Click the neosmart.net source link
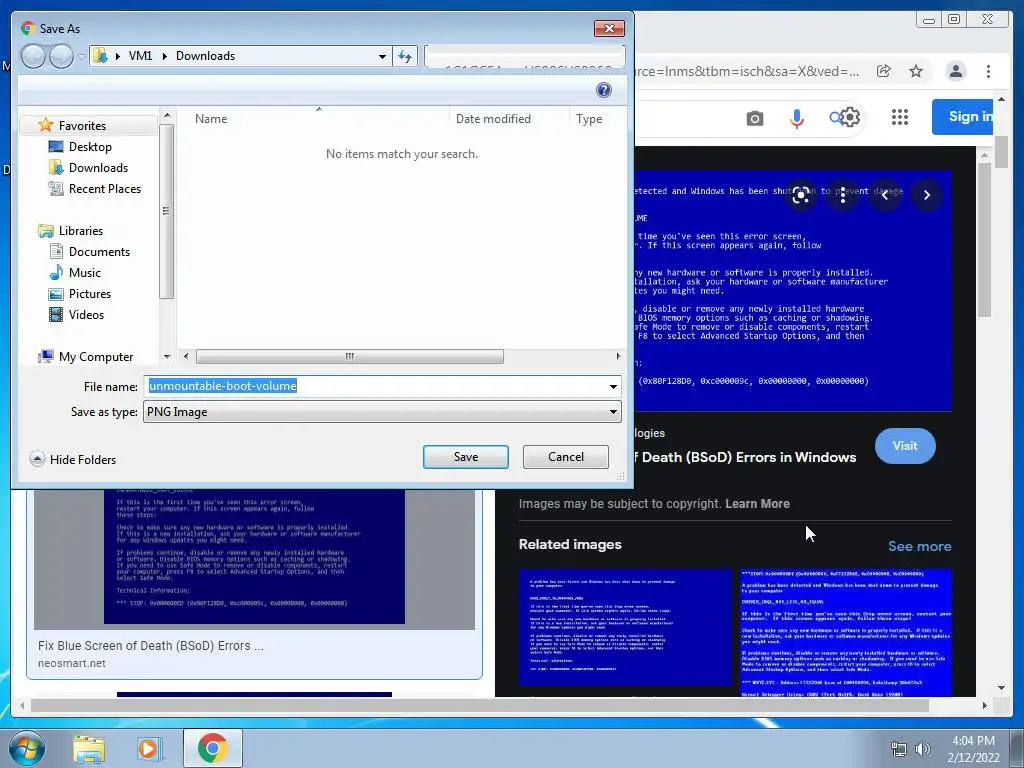The width and height of the screenshot is (1024, 768). [x=72, y=663]
